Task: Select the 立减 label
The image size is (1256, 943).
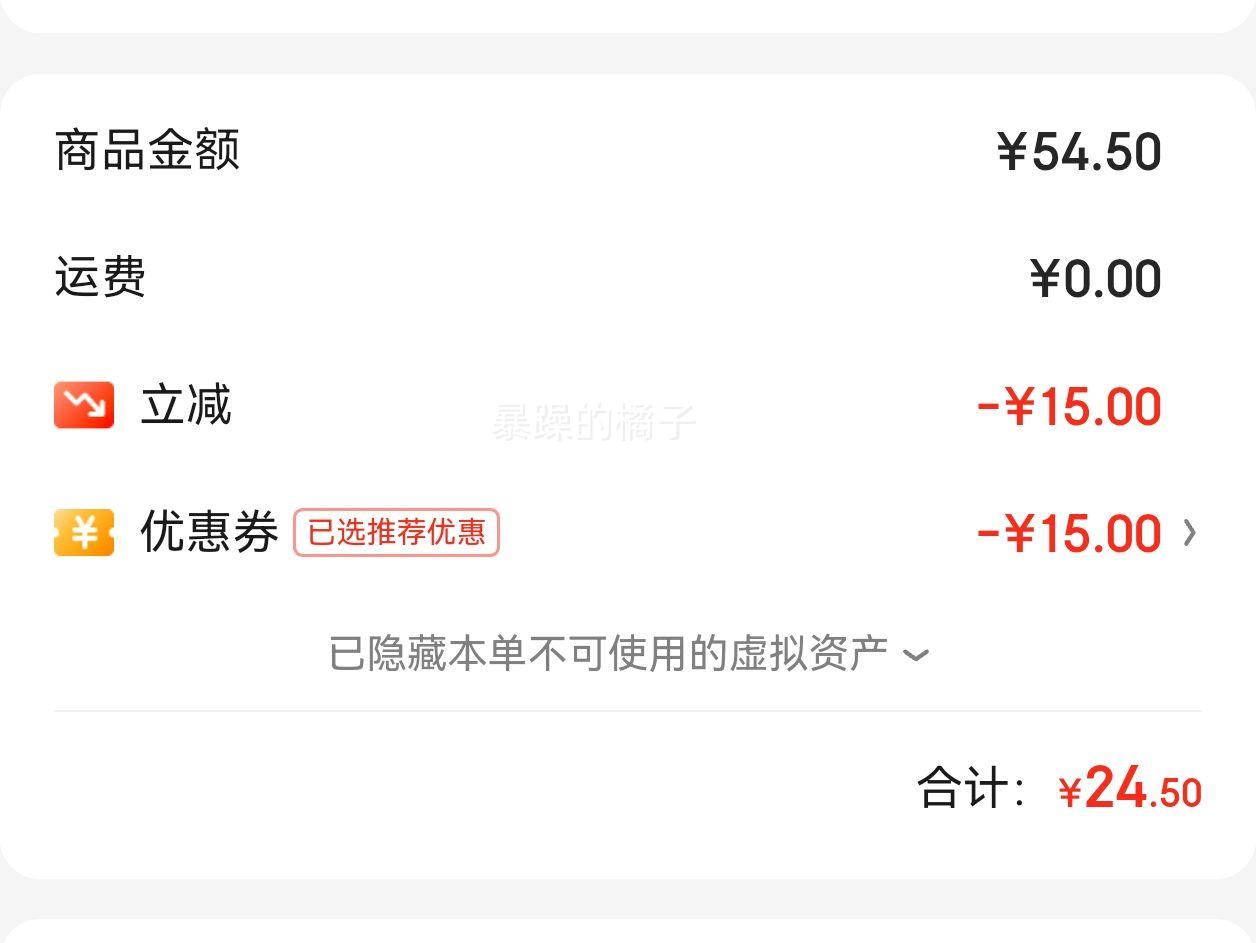Action: pyautogui.click(x=186, y=405)
